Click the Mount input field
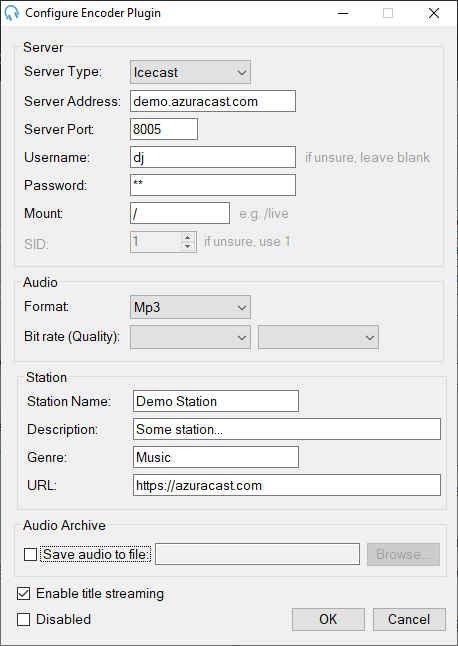The height and width of the screenshot is (646, 458). (x=180, y=213)
